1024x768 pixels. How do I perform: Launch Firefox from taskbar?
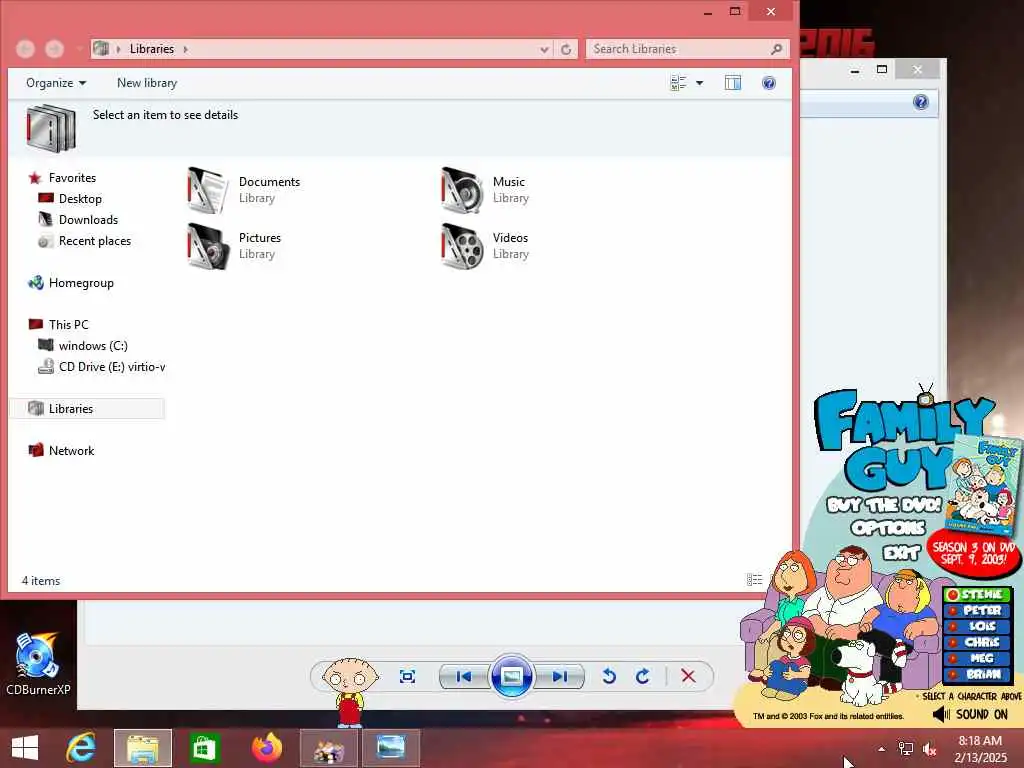pos(266,748)
